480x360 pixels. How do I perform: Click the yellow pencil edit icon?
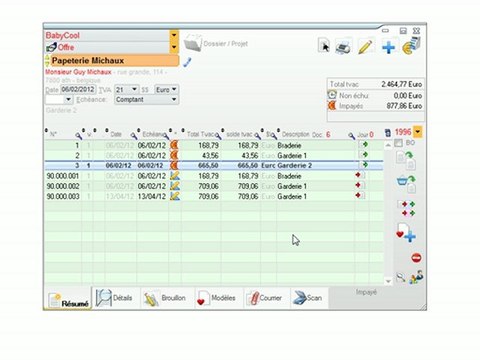pos(365,47)
